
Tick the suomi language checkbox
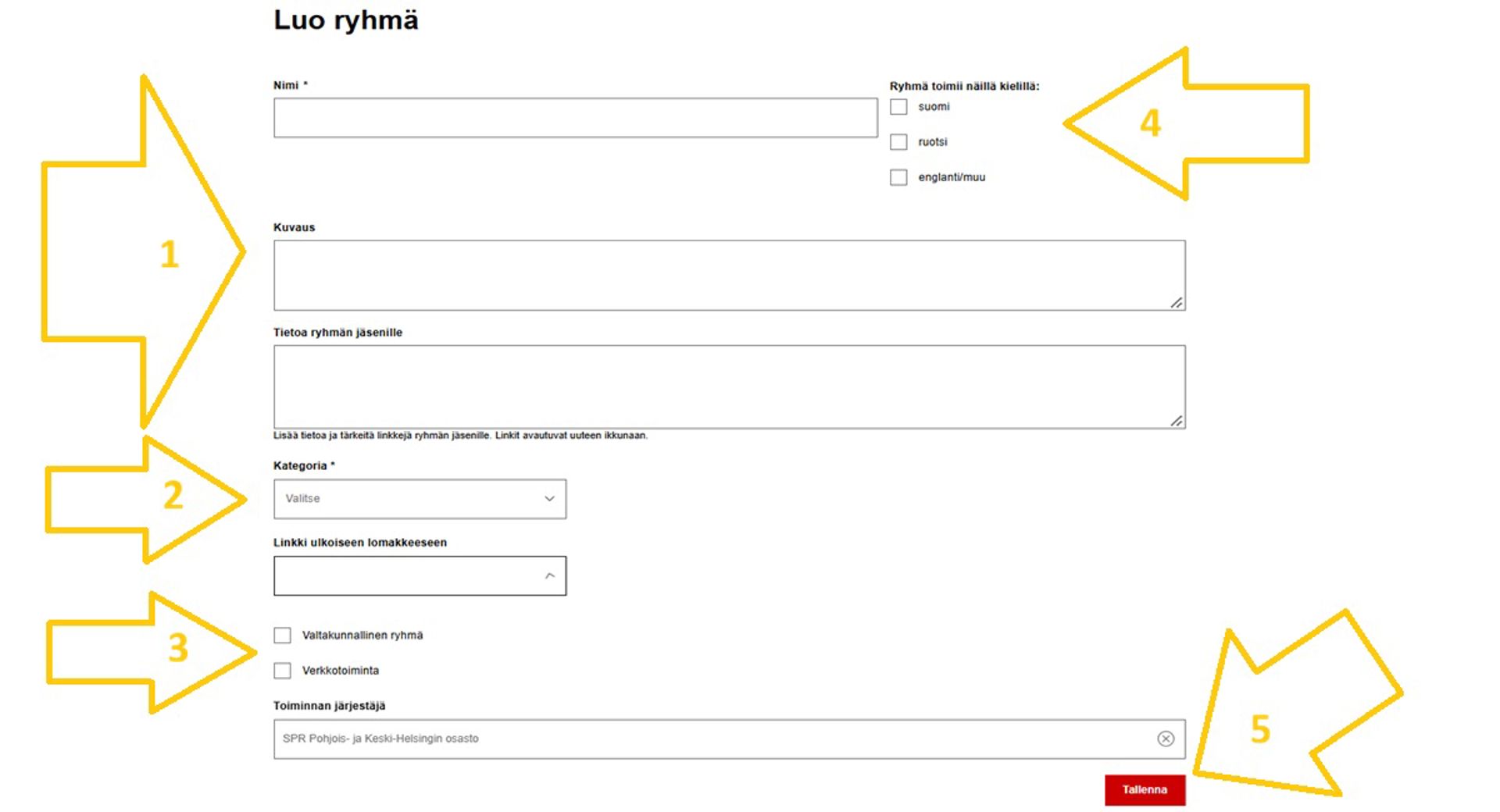click(898, 107)
